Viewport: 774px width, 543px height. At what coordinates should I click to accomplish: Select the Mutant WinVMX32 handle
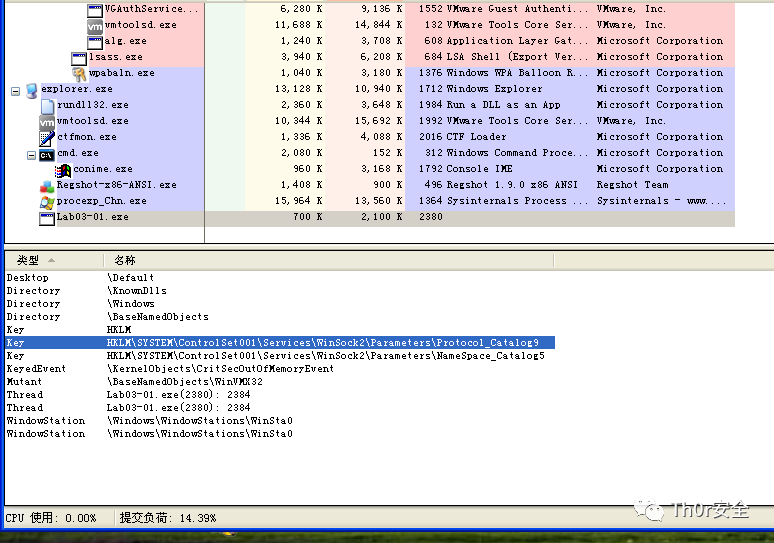(280, 382)
